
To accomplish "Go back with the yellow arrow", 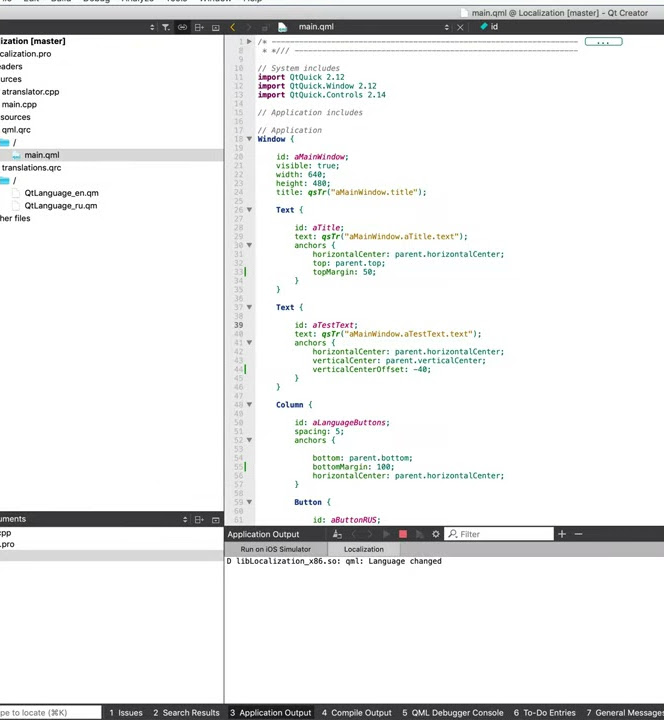I will (x=232, y=28).
